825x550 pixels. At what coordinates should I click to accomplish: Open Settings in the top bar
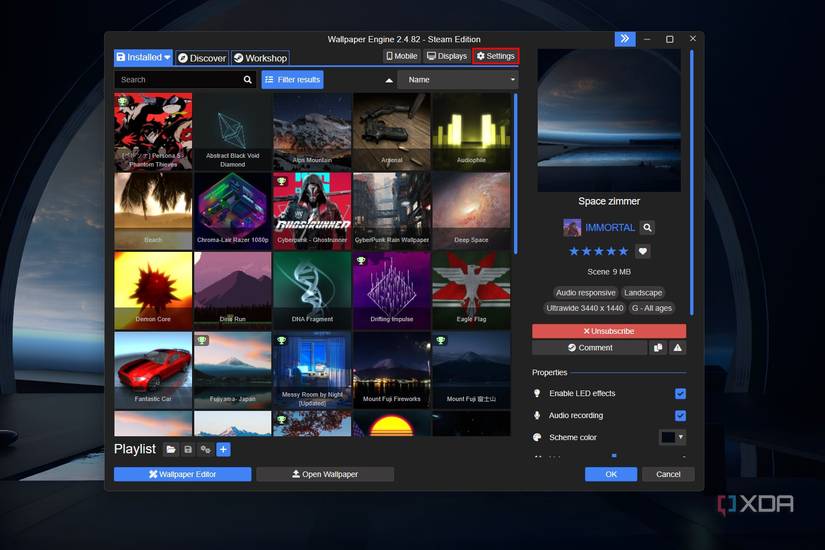[x=495, y=56]
